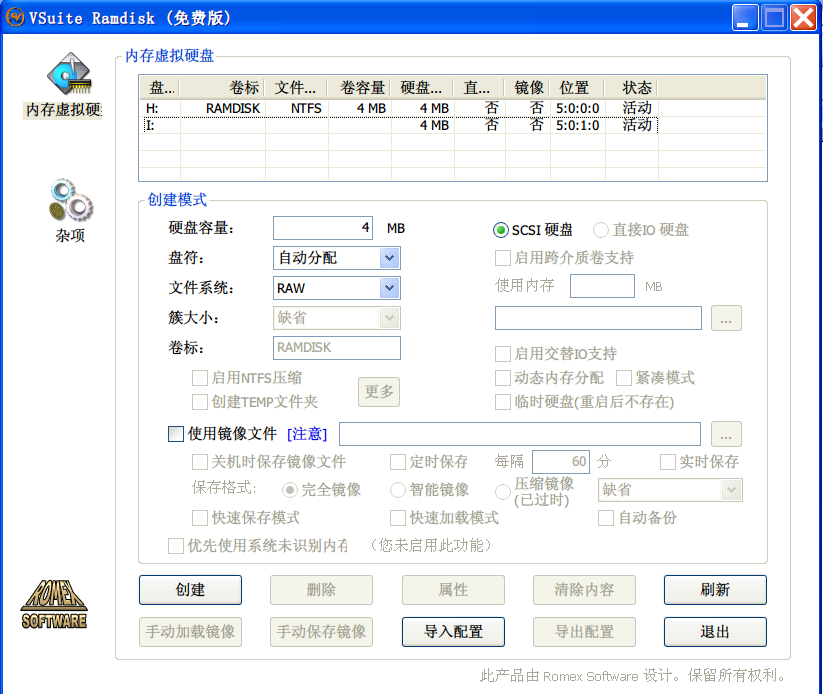Image resolution: width=823 pixels, height=694 pixels.
Task: Enable 快速加载模式 checkbox
Action: coord(398,518)
